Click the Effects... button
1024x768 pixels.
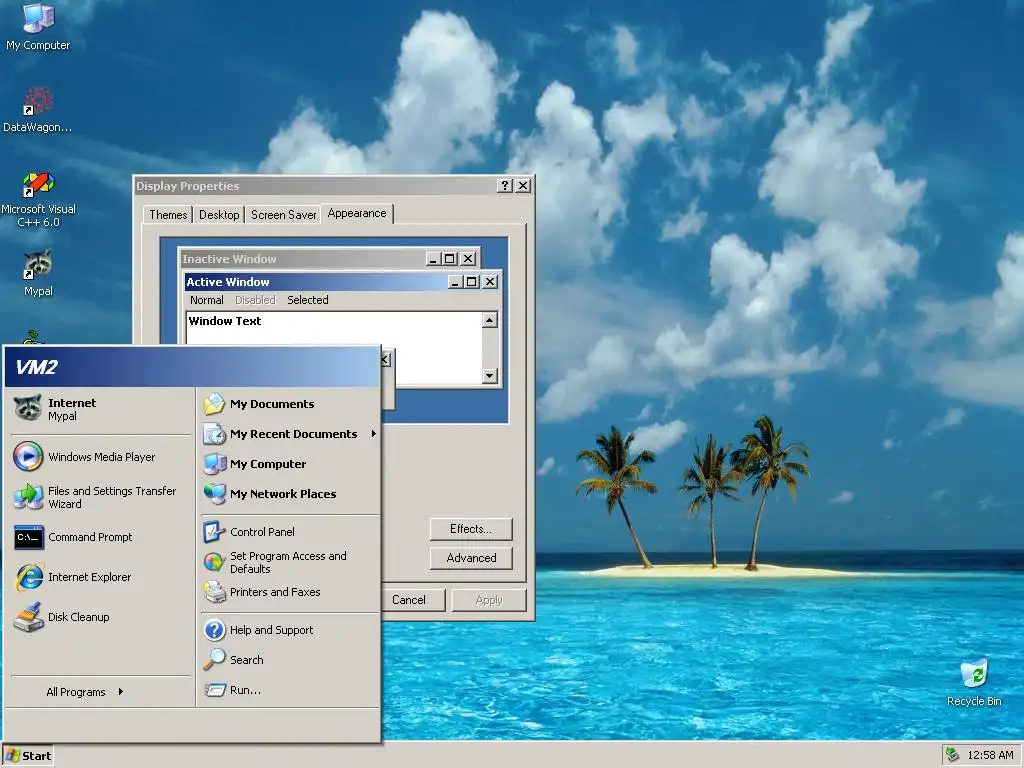[471, 529]
